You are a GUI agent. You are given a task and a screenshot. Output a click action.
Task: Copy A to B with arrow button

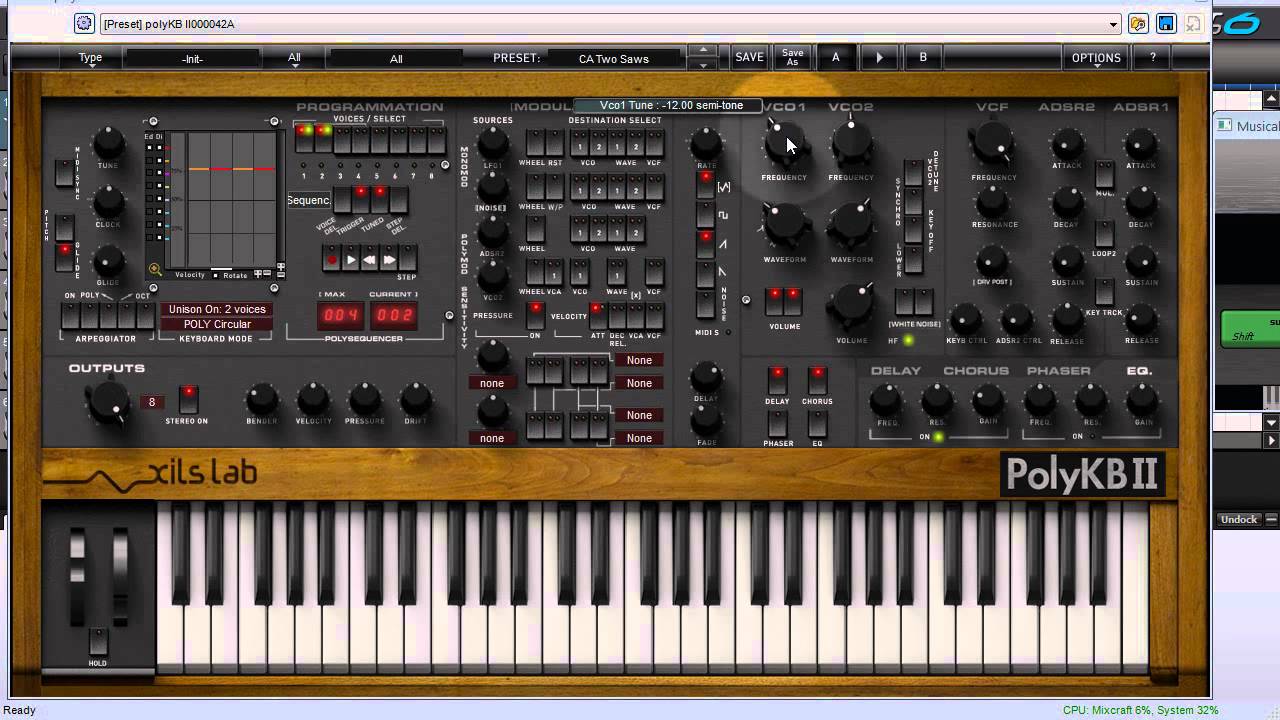(x=880, y=58)
